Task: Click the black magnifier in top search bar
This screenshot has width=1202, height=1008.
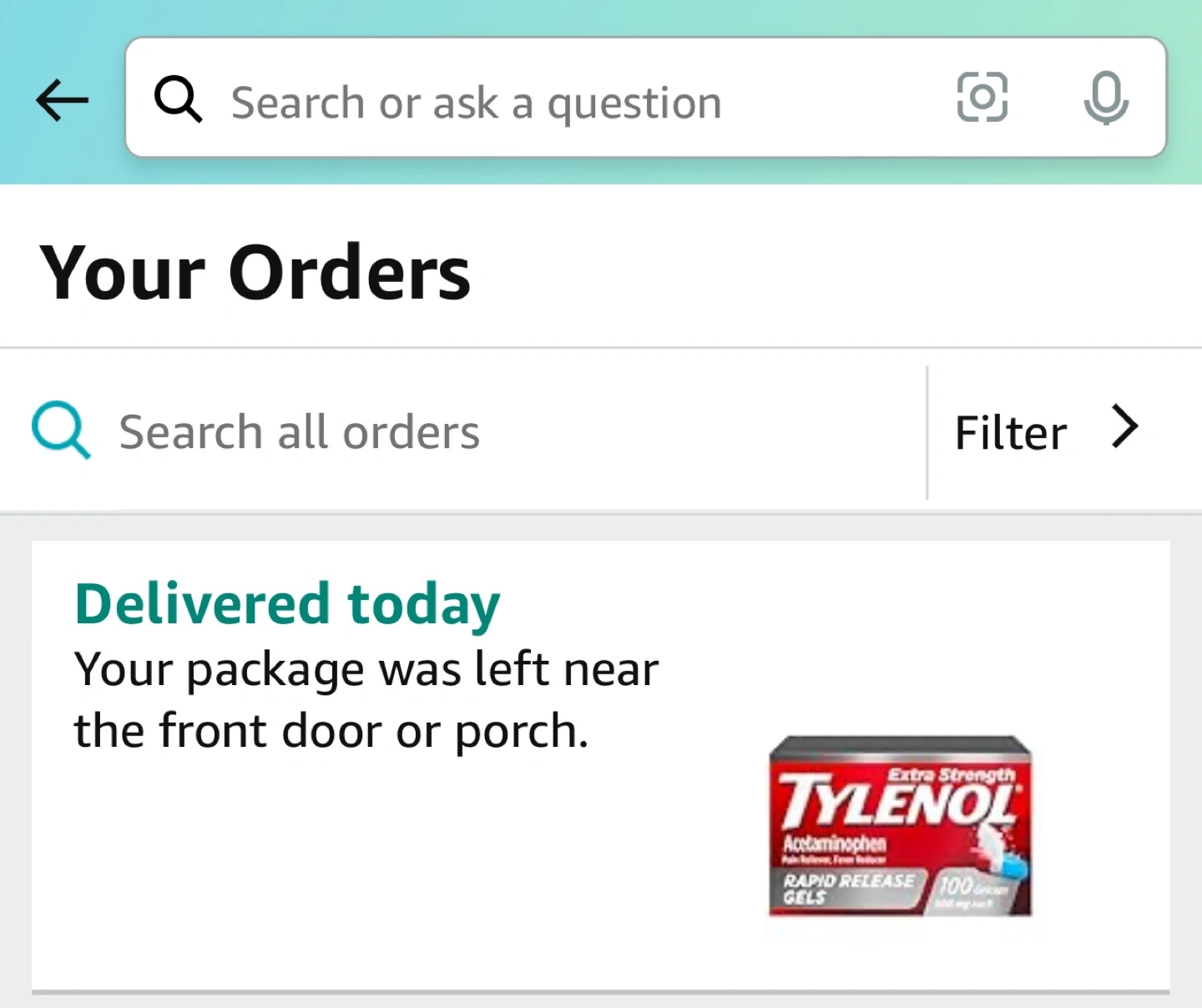Action: [178, 99]
